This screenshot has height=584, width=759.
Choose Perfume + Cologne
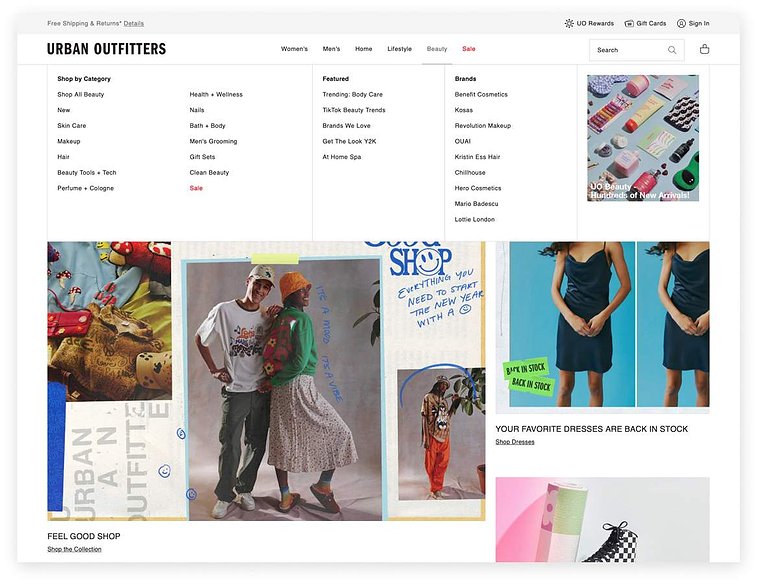click(x=86, y=188)
